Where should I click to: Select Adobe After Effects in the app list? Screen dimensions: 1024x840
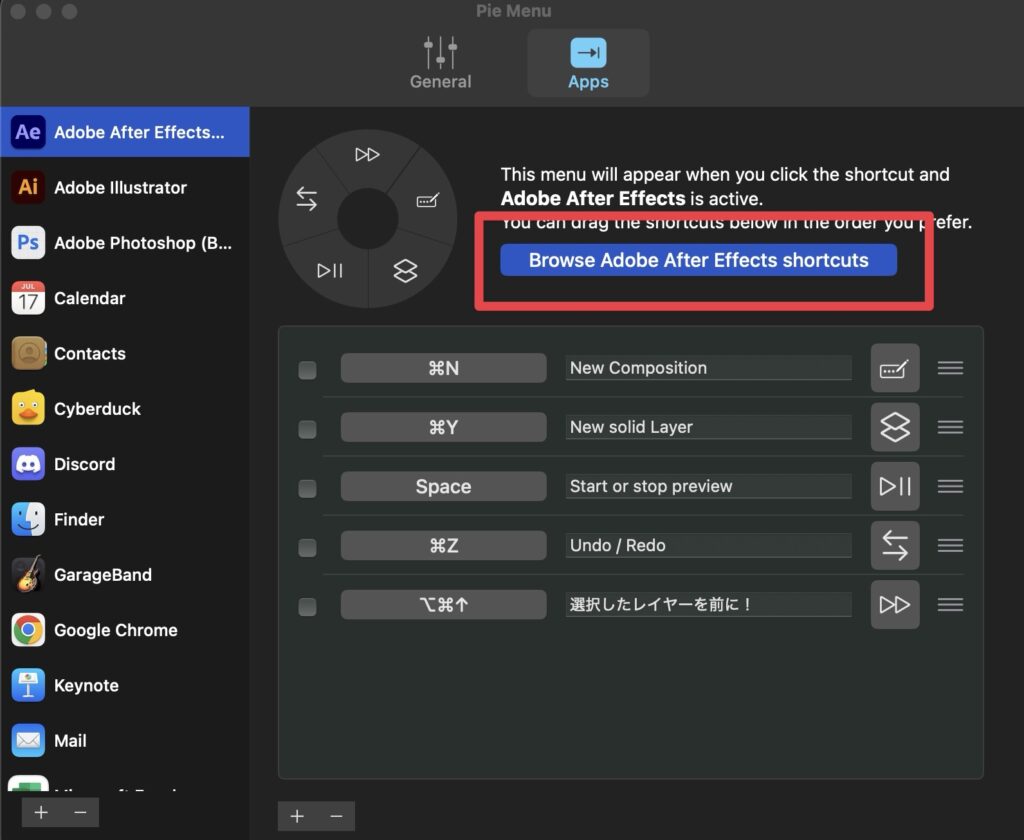pyautogui.click(x=125, y=132)
